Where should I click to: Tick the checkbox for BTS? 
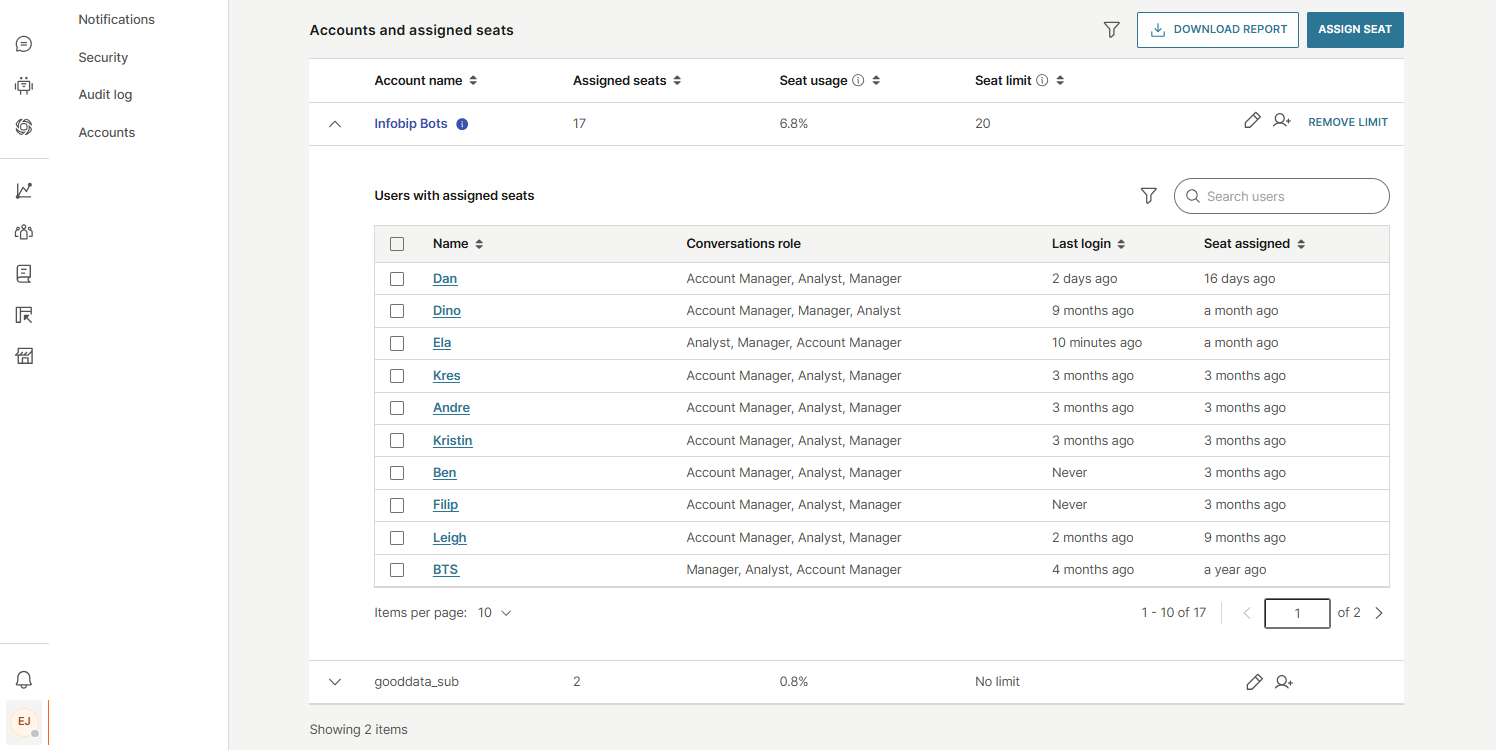(397, 570)
